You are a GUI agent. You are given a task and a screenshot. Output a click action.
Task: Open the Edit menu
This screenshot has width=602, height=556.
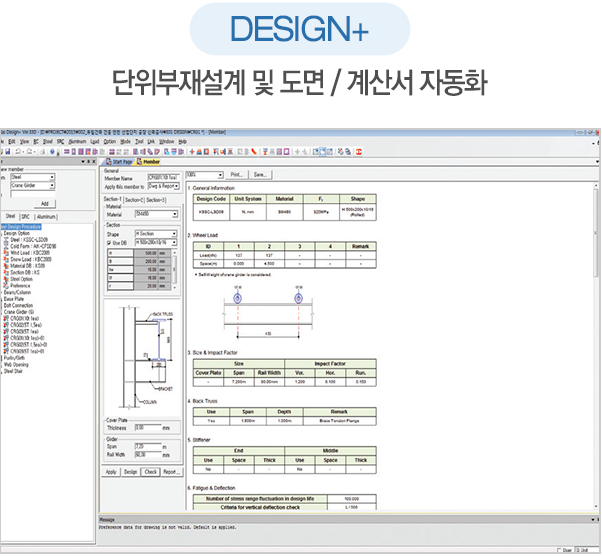tap(12, 142)
